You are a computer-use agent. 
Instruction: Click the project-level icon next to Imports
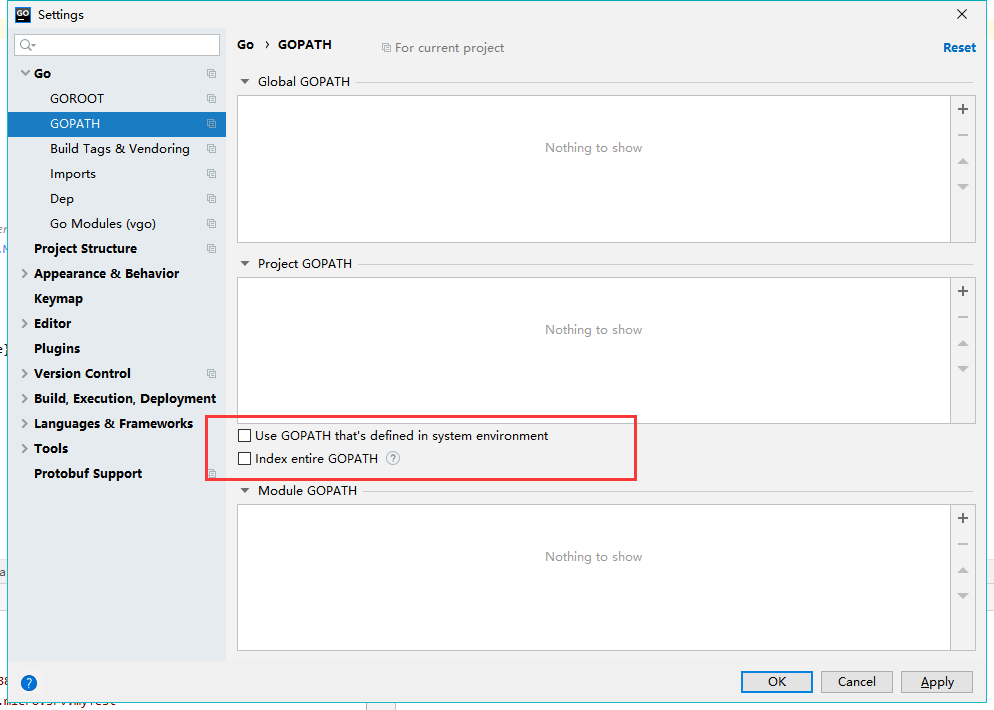pos(212,174)
